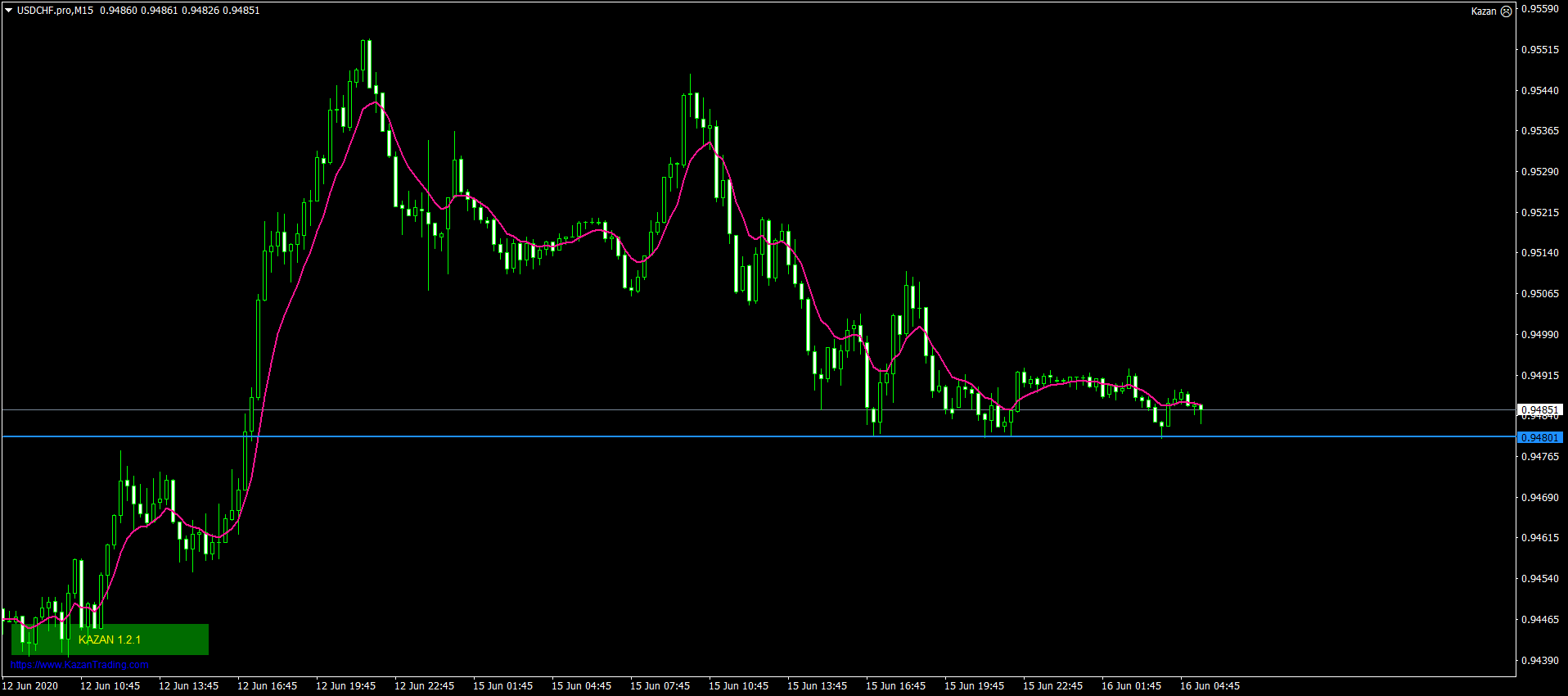Click the 15 Jun 01:45 time label
This screenshot has height=696, width=1568.
click(x=502, y=686)
